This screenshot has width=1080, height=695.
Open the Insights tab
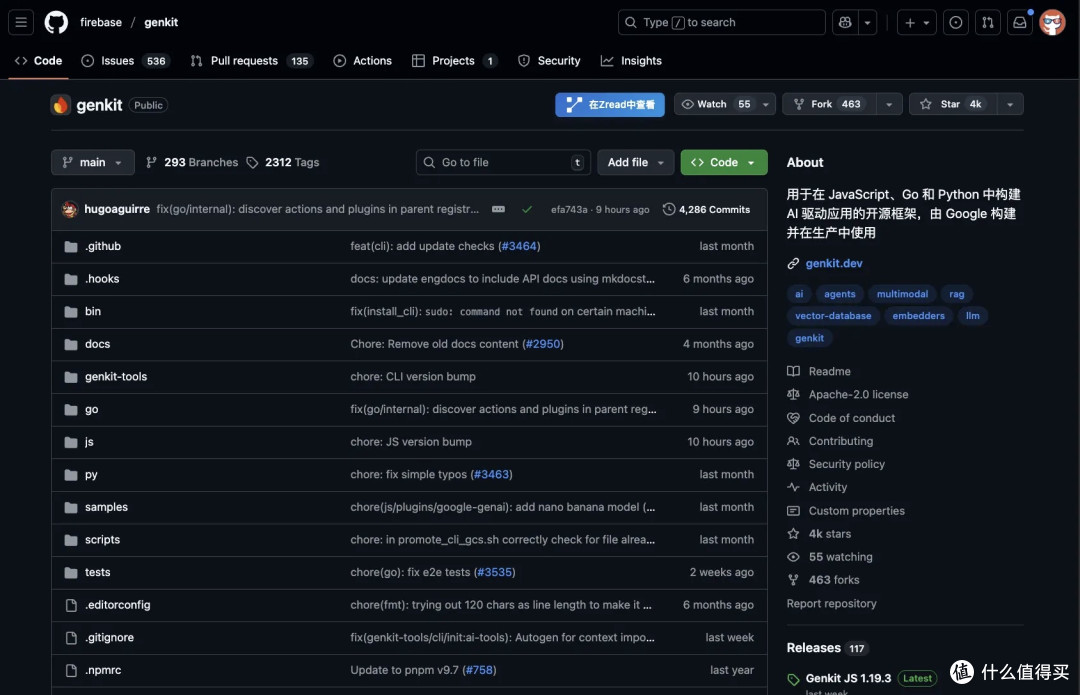point(632,61)
